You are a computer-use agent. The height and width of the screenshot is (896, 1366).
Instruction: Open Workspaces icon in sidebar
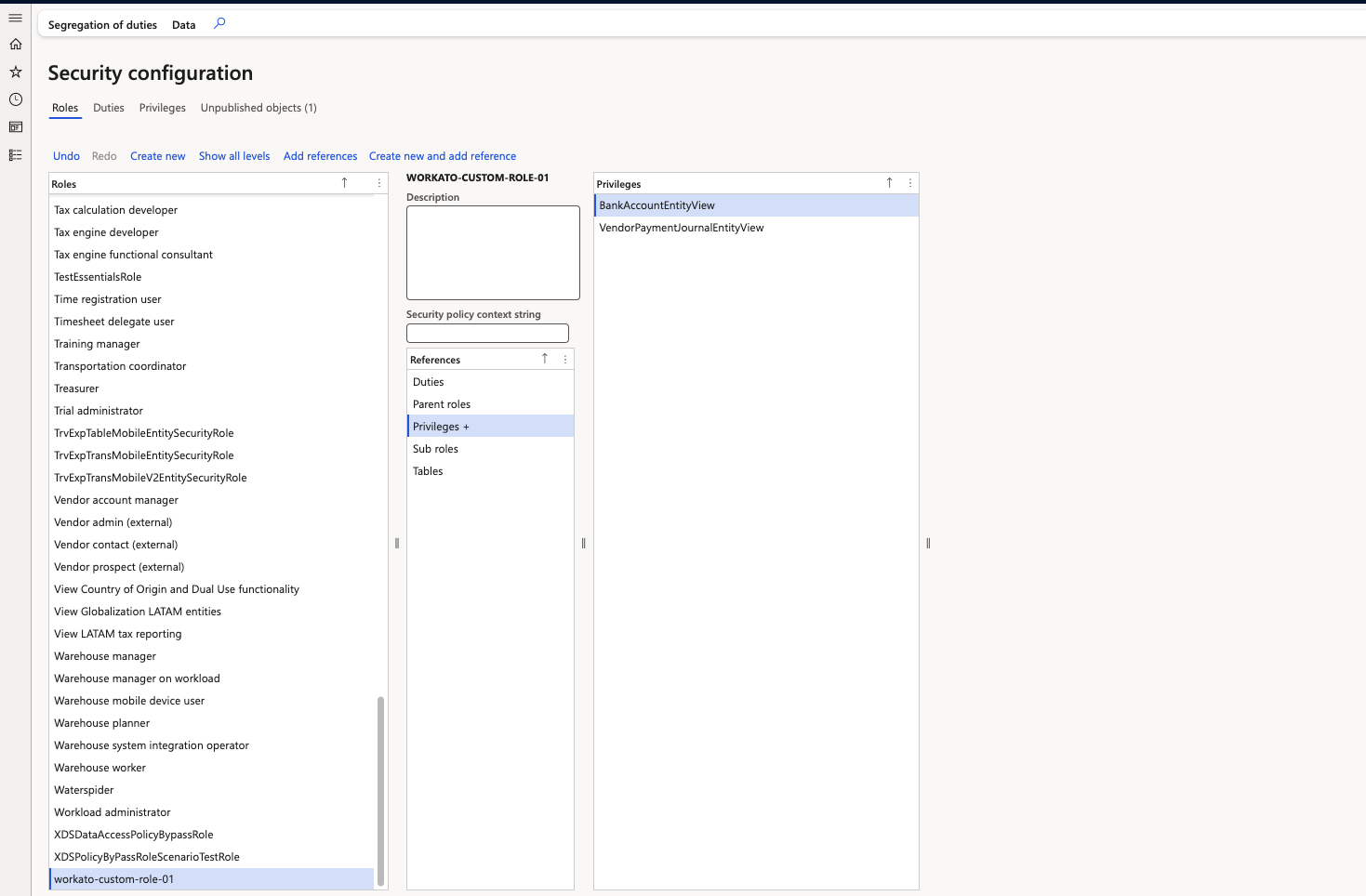click(15, 127)
